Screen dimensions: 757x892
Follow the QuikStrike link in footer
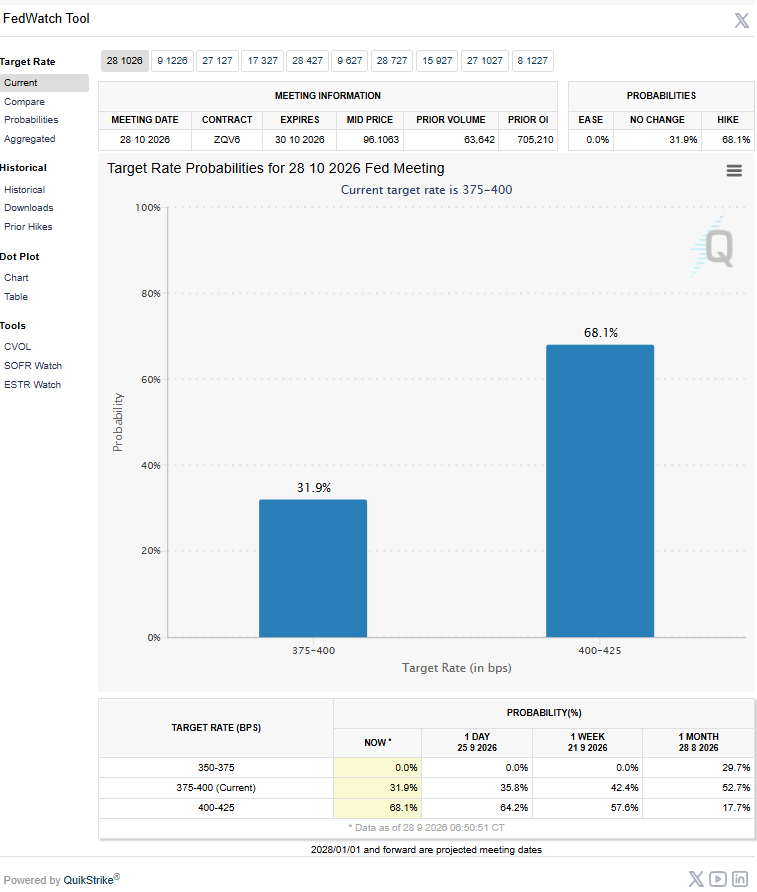[88, 880]
